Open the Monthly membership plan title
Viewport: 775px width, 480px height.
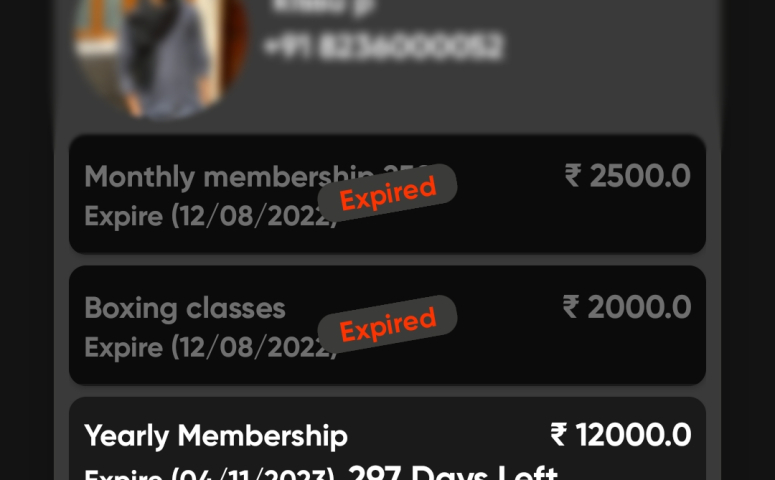point(256,177)
